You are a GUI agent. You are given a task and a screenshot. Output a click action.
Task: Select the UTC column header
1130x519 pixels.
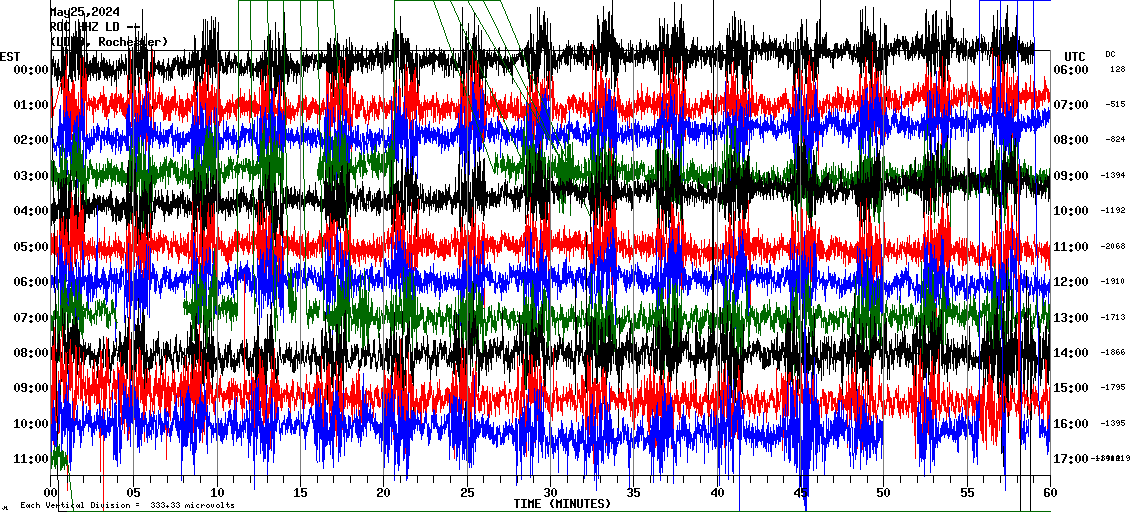pyautogui.click(x=1075, y=56)
